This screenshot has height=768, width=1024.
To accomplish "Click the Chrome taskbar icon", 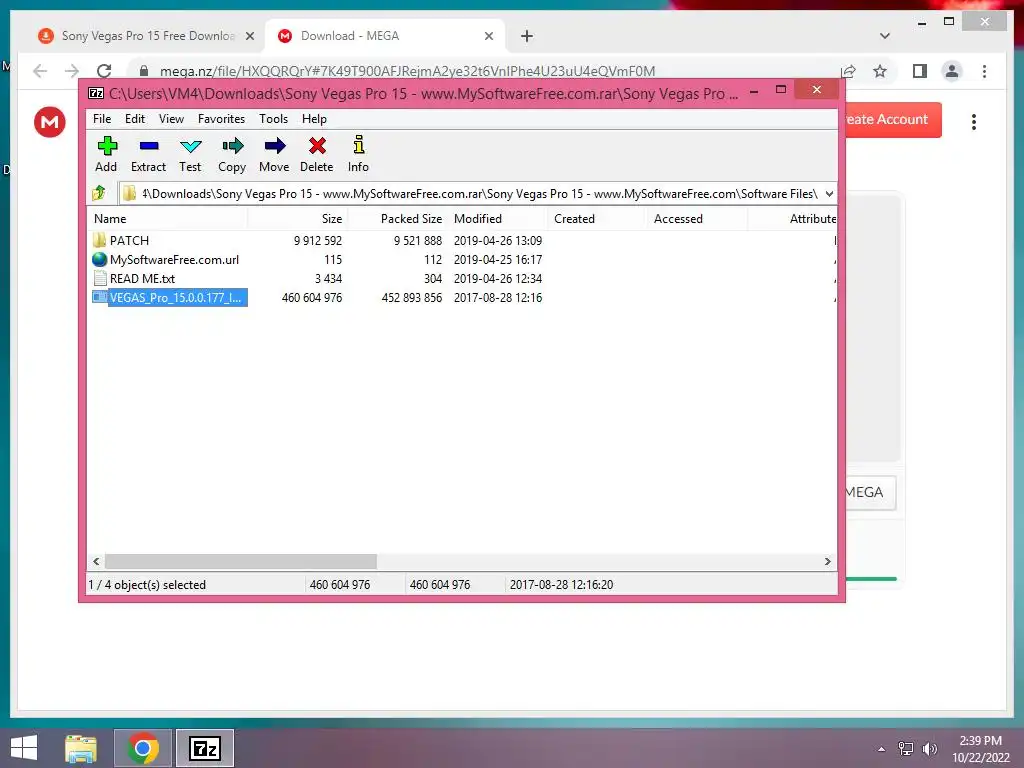I will tap(143, 748).
